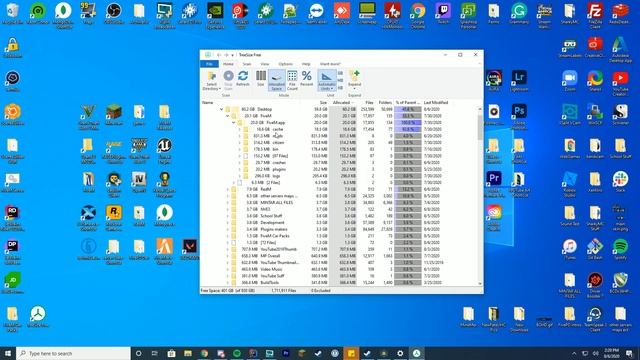The height and width of the screenshot is (360, 640).
Task: Expand the RedM folder
Action: (228, 189)
